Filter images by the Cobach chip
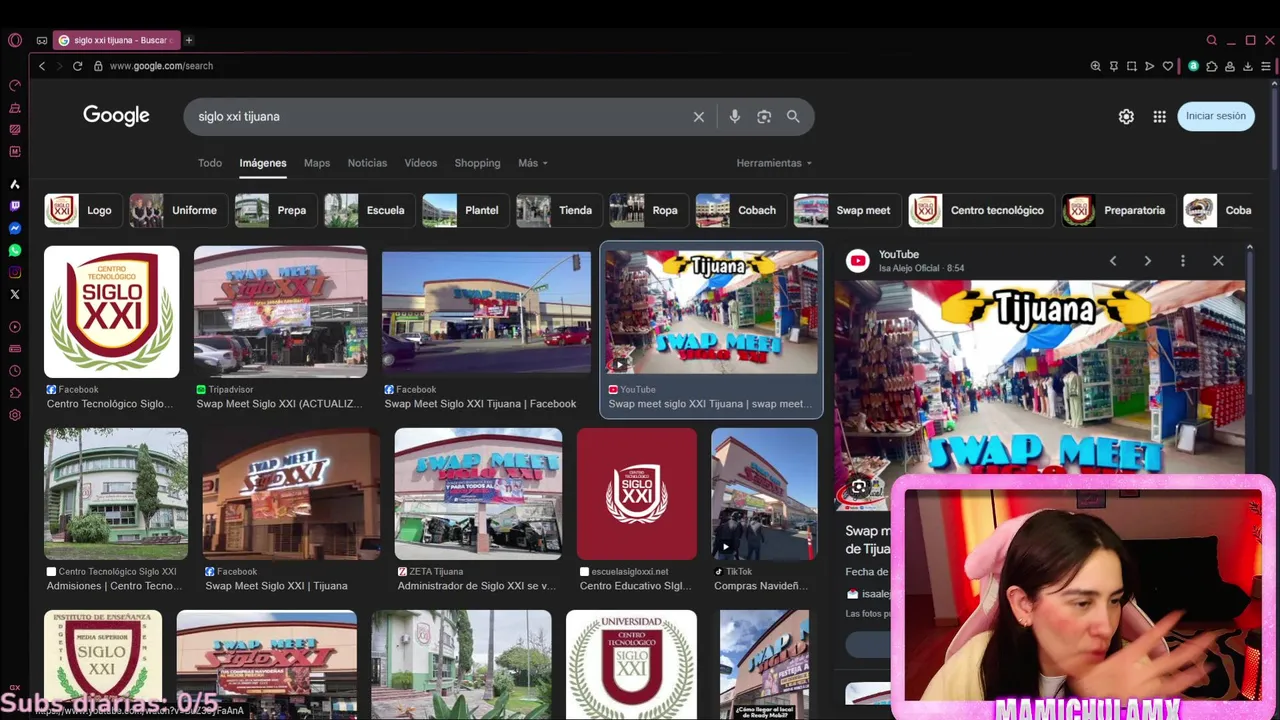The width and height of the screenshot is (1280, 720). pos(740,210)
